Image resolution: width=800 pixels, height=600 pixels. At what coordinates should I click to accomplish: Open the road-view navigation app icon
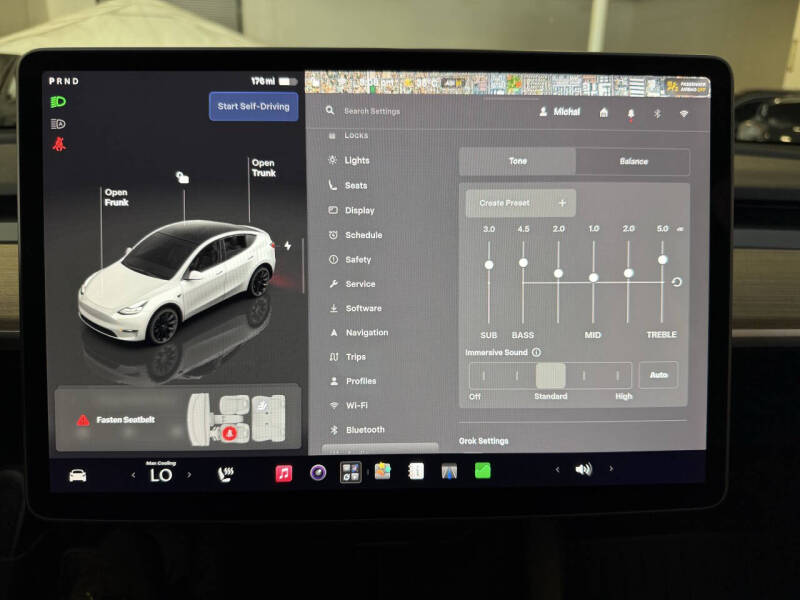[x=449, y=471]
